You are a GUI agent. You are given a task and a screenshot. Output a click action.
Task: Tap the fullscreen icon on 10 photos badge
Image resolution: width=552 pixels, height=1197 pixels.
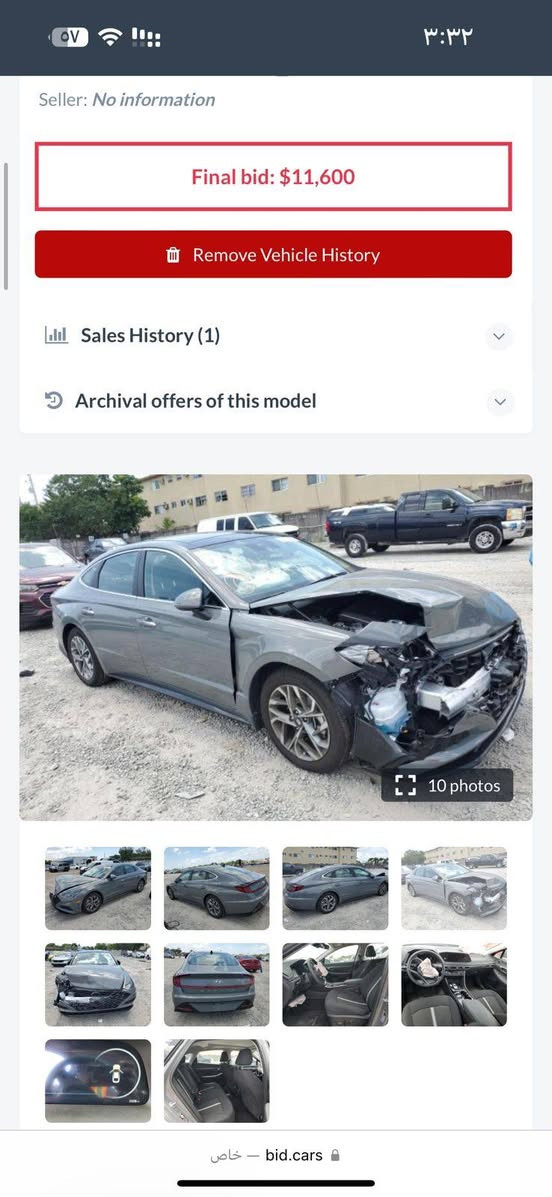[x=405, y=786]
